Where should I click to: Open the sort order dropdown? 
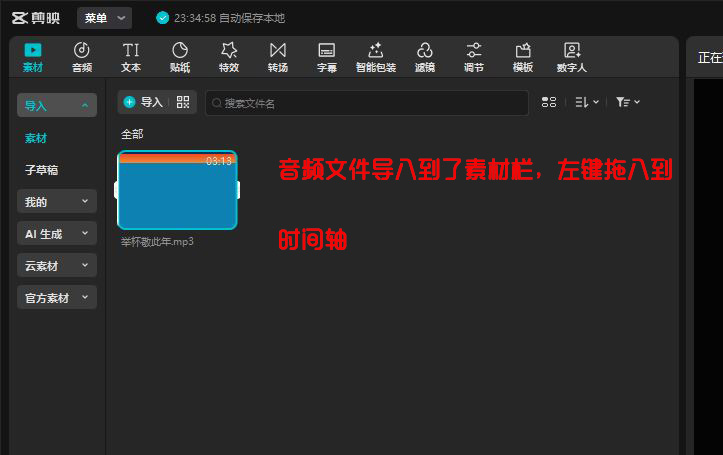click(x=586, y=102)
